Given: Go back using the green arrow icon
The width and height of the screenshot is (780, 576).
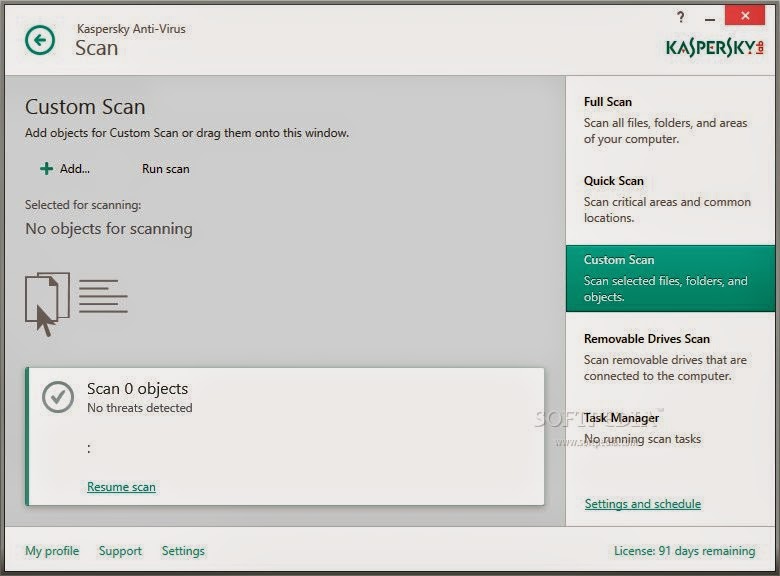Looking at the screenshot, I should (x=40, y=40).
